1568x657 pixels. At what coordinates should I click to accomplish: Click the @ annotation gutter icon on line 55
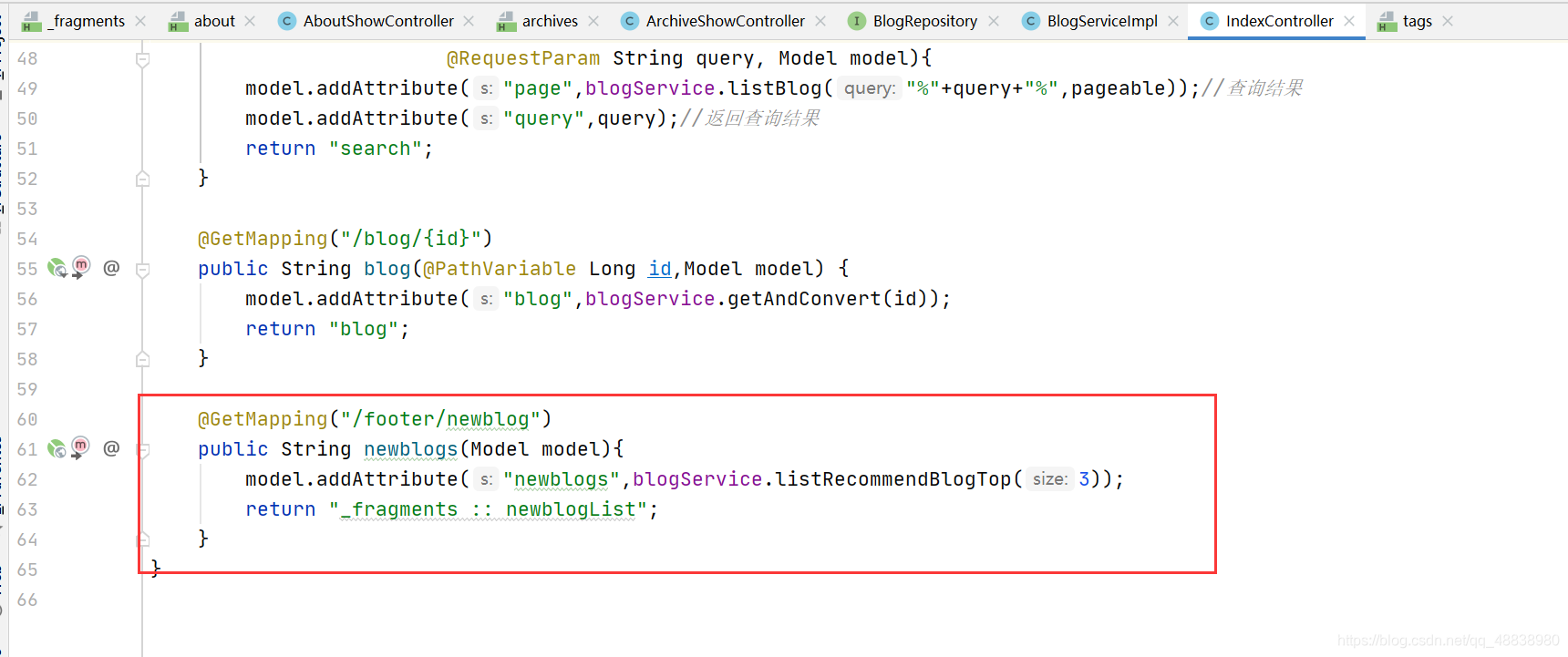coord(111,268)
